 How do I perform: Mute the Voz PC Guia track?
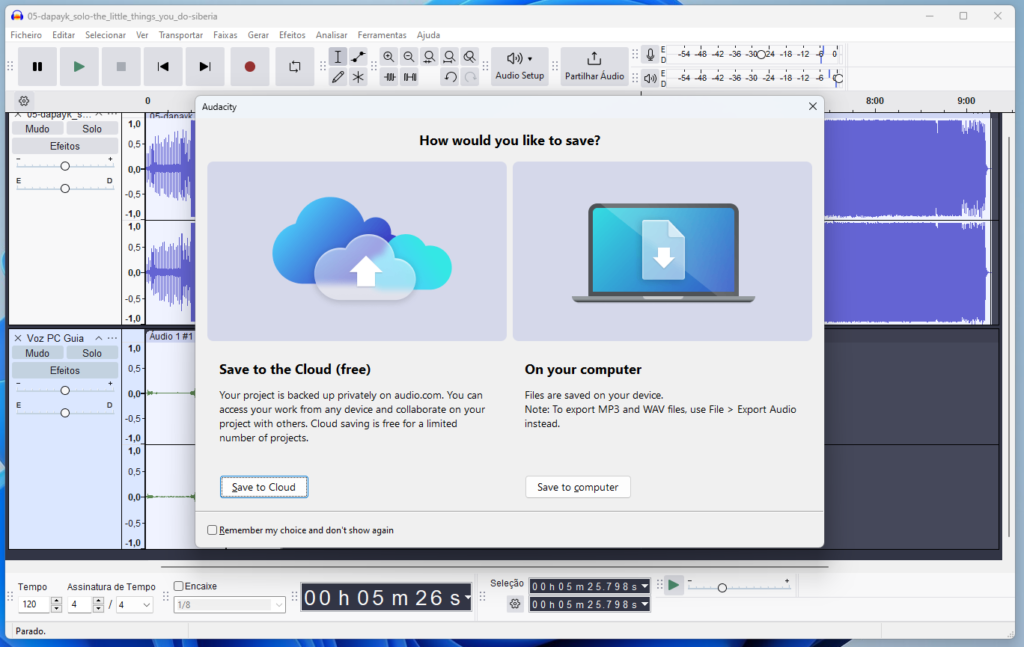click(36, 352)
